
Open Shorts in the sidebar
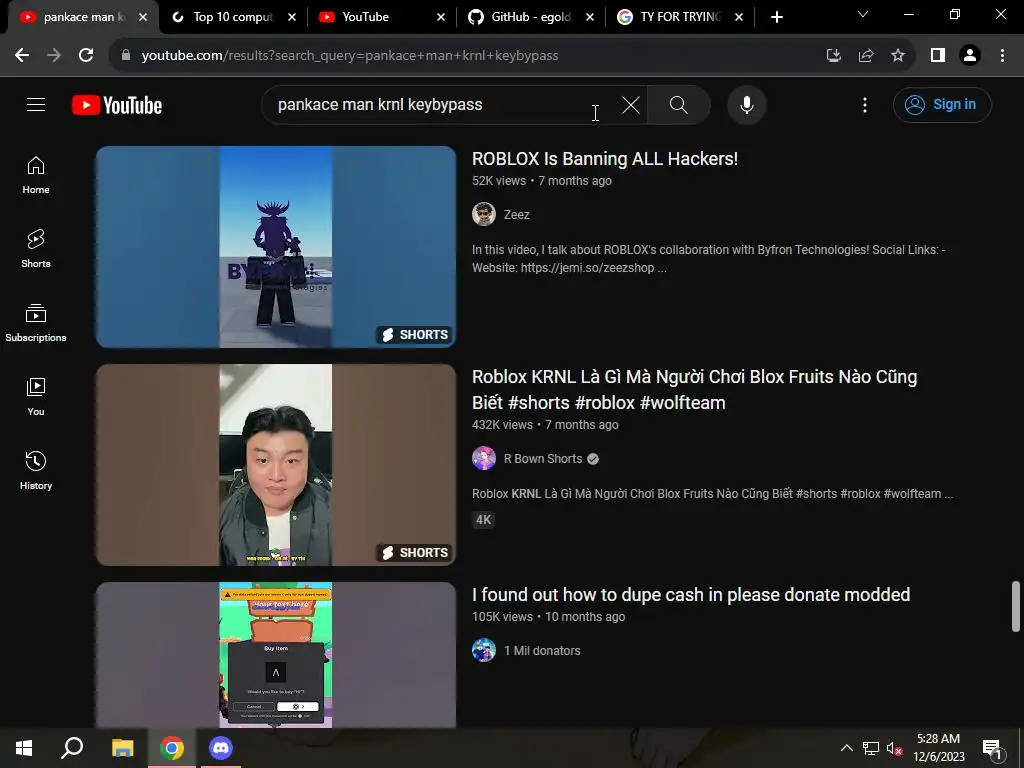pyautogui.click(x=36, y=249)
